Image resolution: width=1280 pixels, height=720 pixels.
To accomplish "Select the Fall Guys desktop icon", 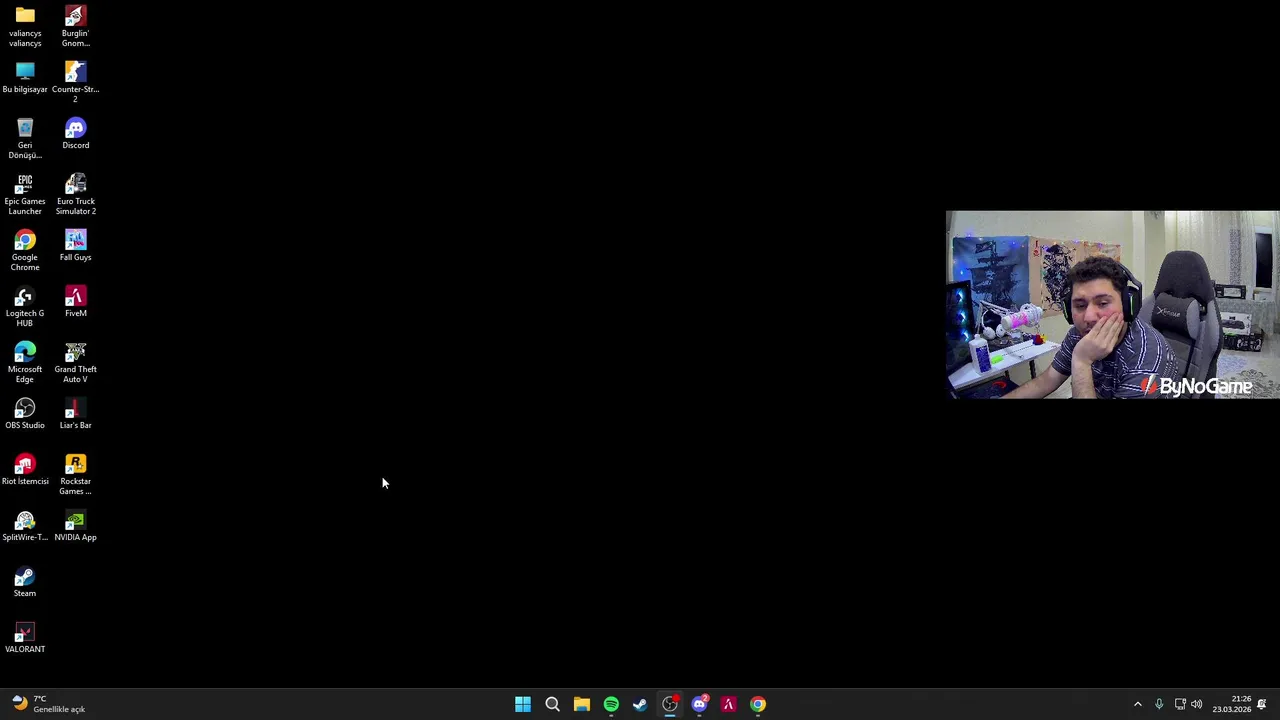I will point(75,246).
